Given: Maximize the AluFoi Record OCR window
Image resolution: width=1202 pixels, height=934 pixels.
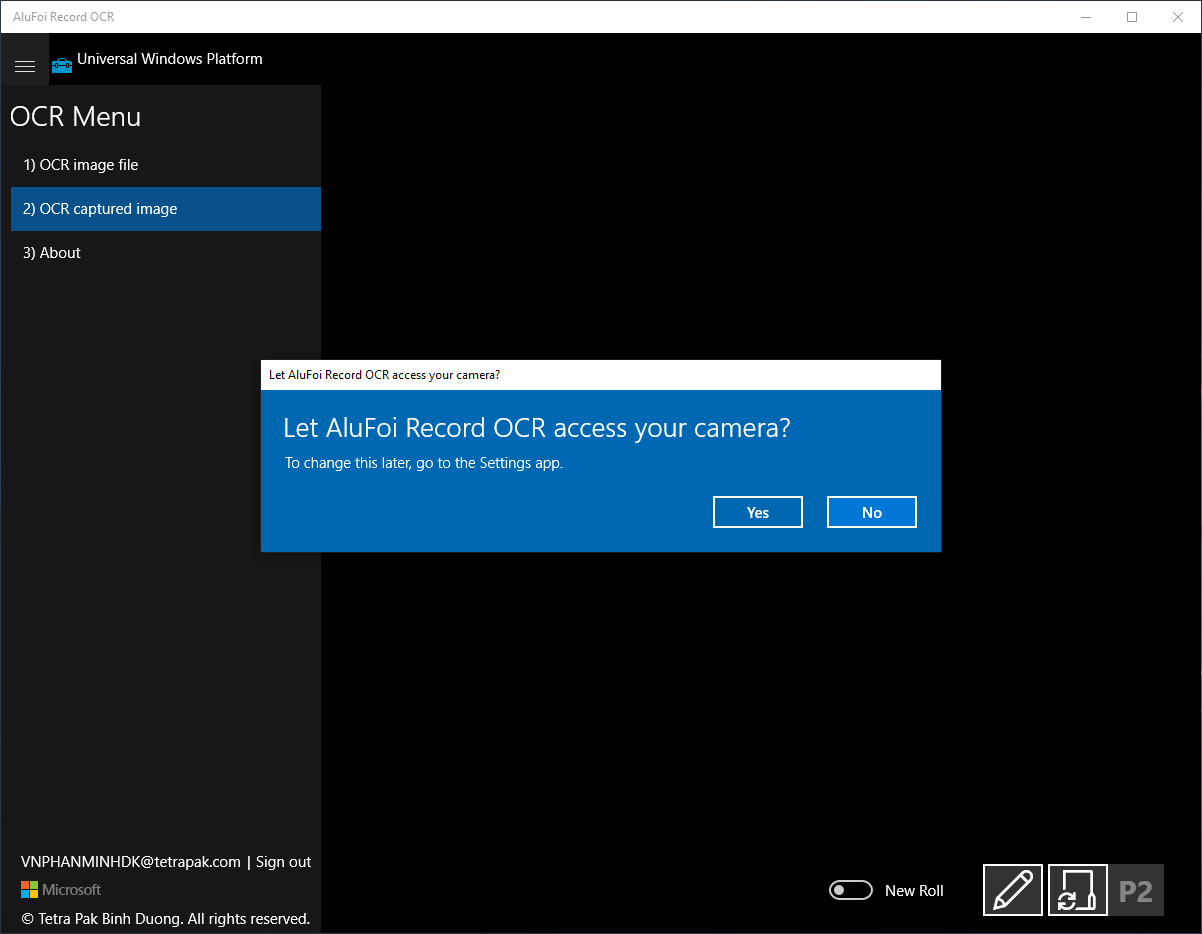Looking at the screenshot, I should tap(1132, 17).
